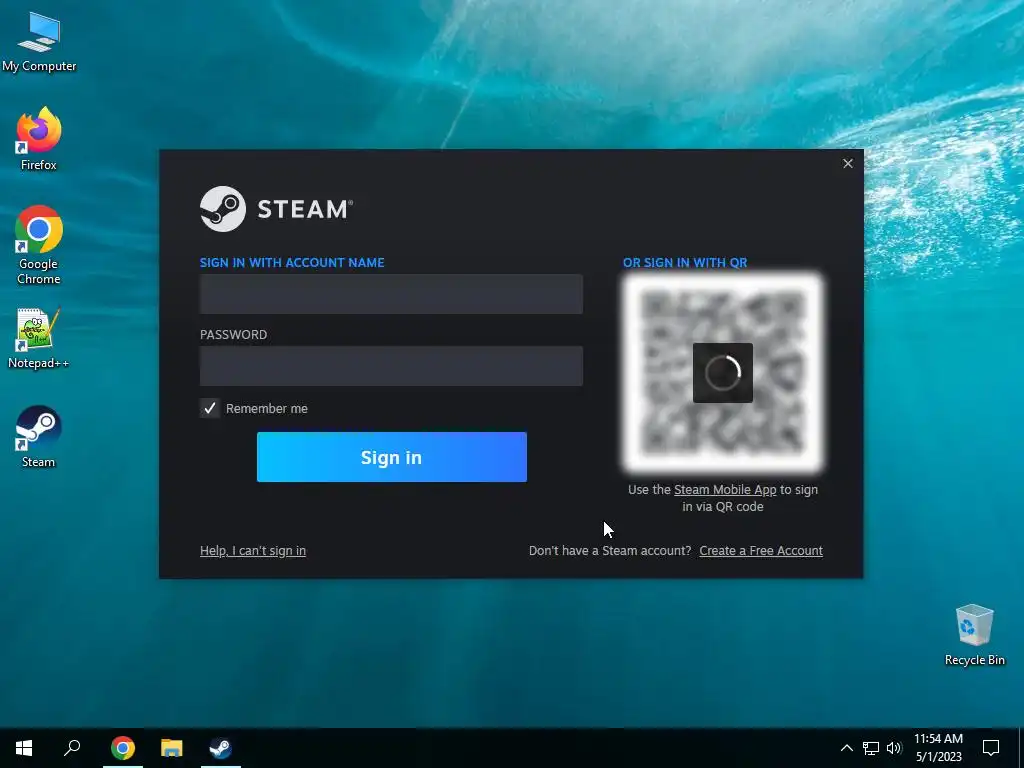Open Notepad++ desktop shortcut

coord(38,338)
